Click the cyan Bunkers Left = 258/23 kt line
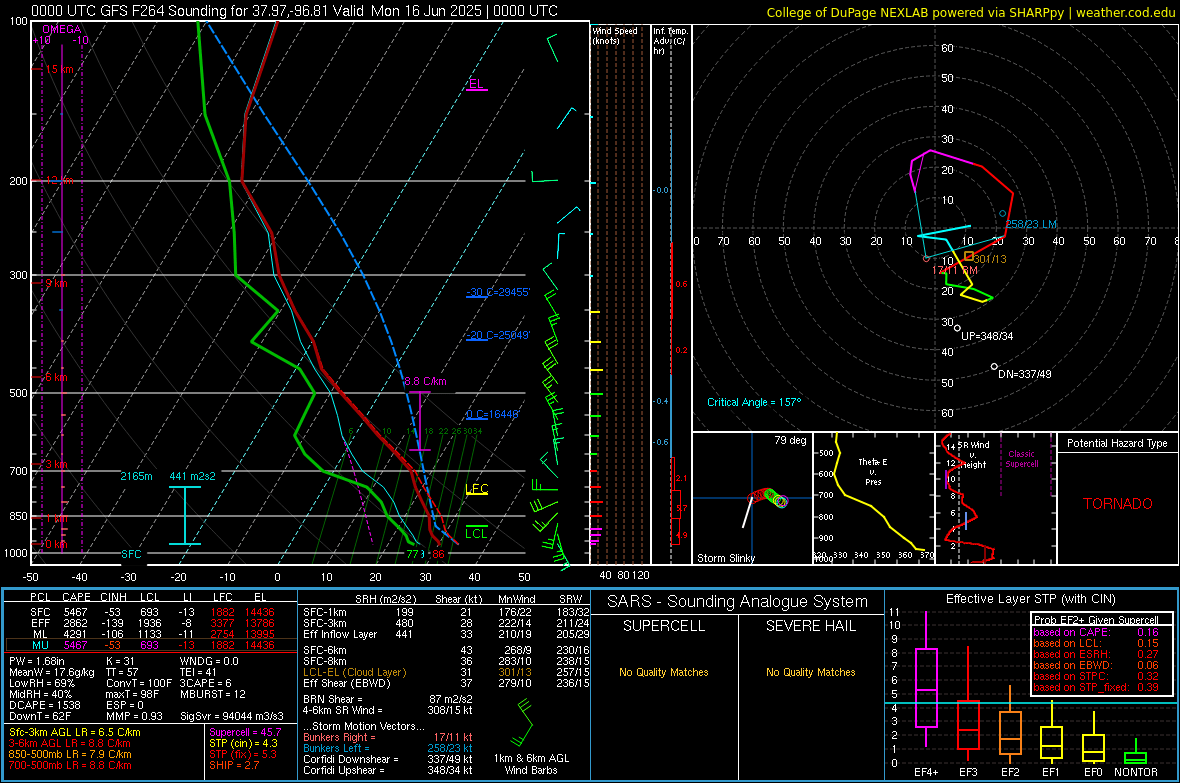 click(388, 748)
